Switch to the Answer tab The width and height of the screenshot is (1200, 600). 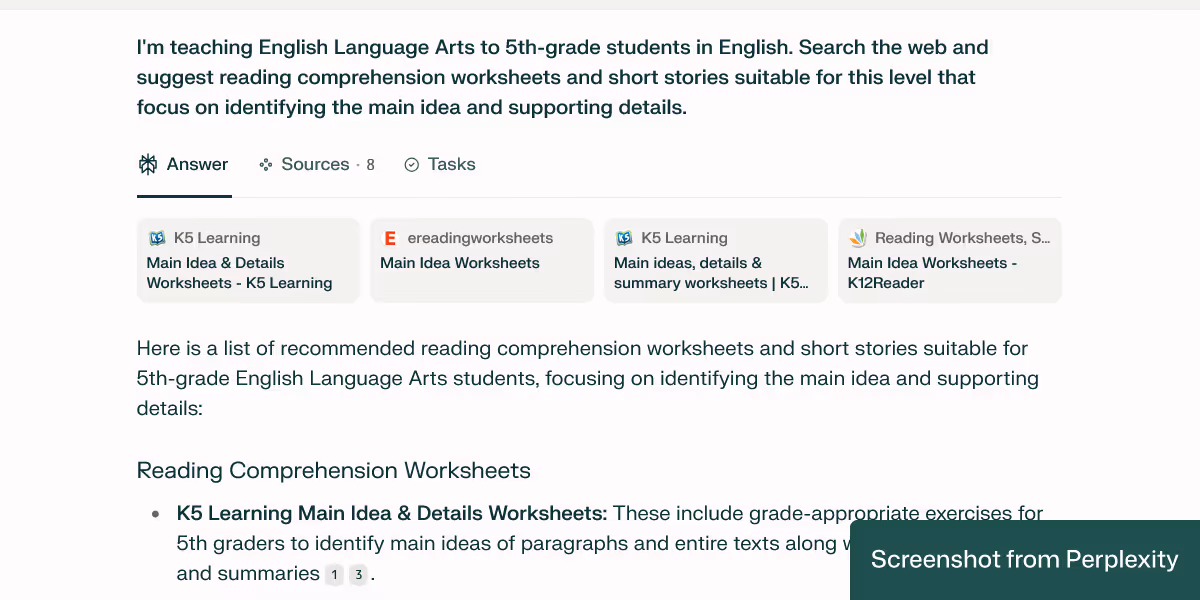pyautogui.click(x=184, y=165)
